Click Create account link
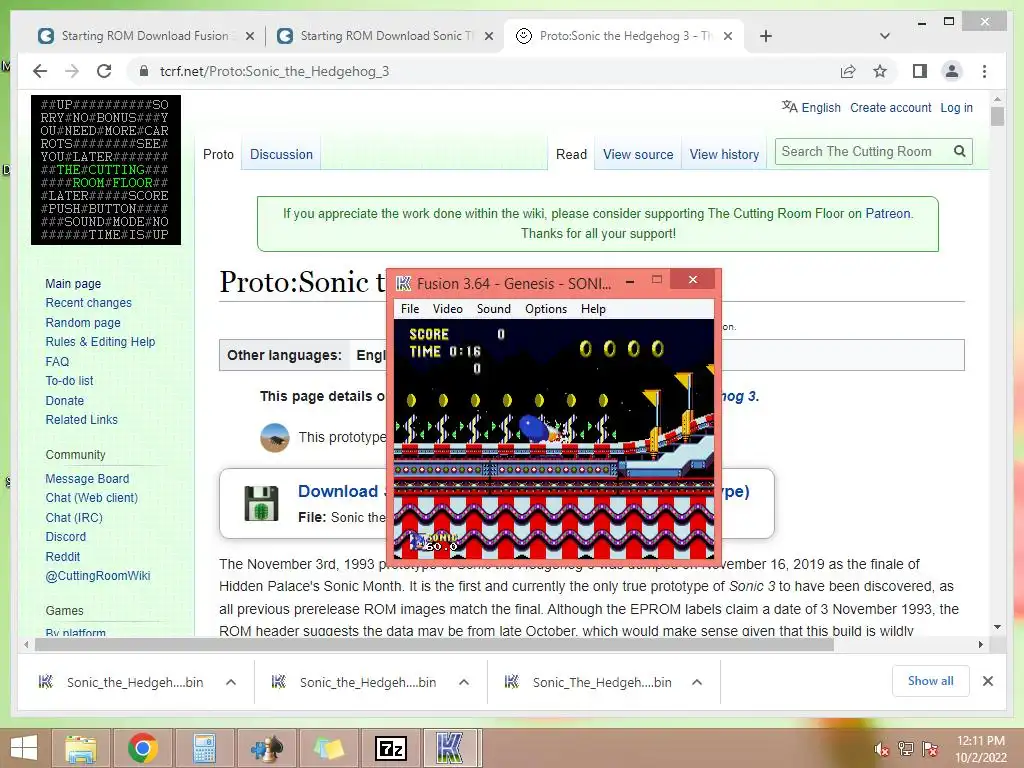 [890, 108]
